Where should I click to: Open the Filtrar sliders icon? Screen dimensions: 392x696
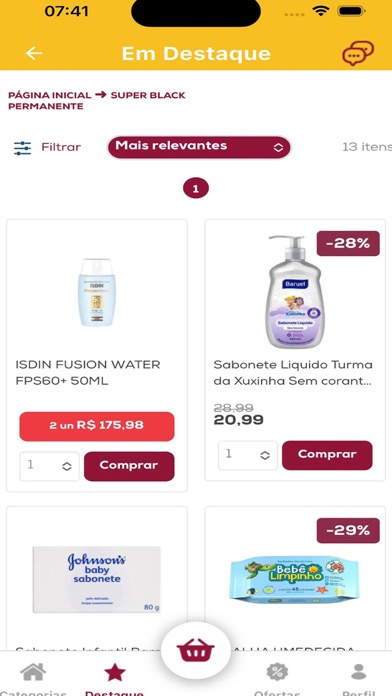click(22, 148)
